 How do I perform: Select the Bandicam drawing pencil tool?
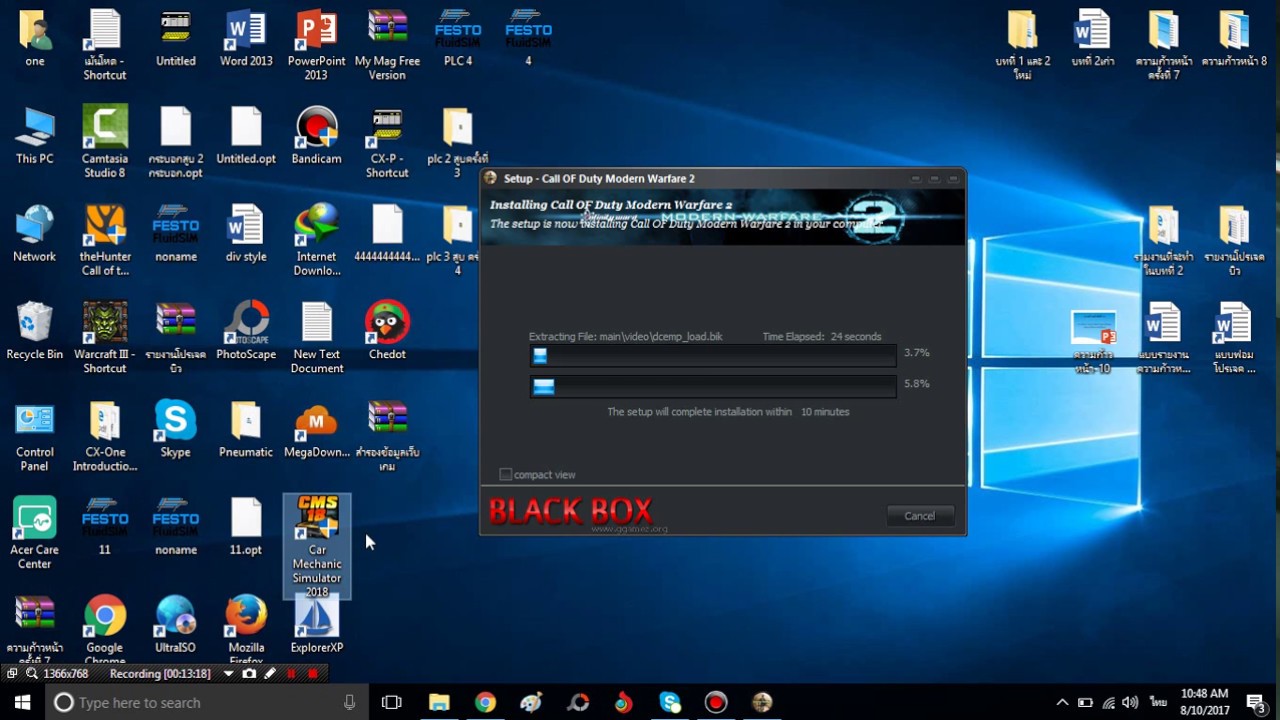(x=270, y=674)
